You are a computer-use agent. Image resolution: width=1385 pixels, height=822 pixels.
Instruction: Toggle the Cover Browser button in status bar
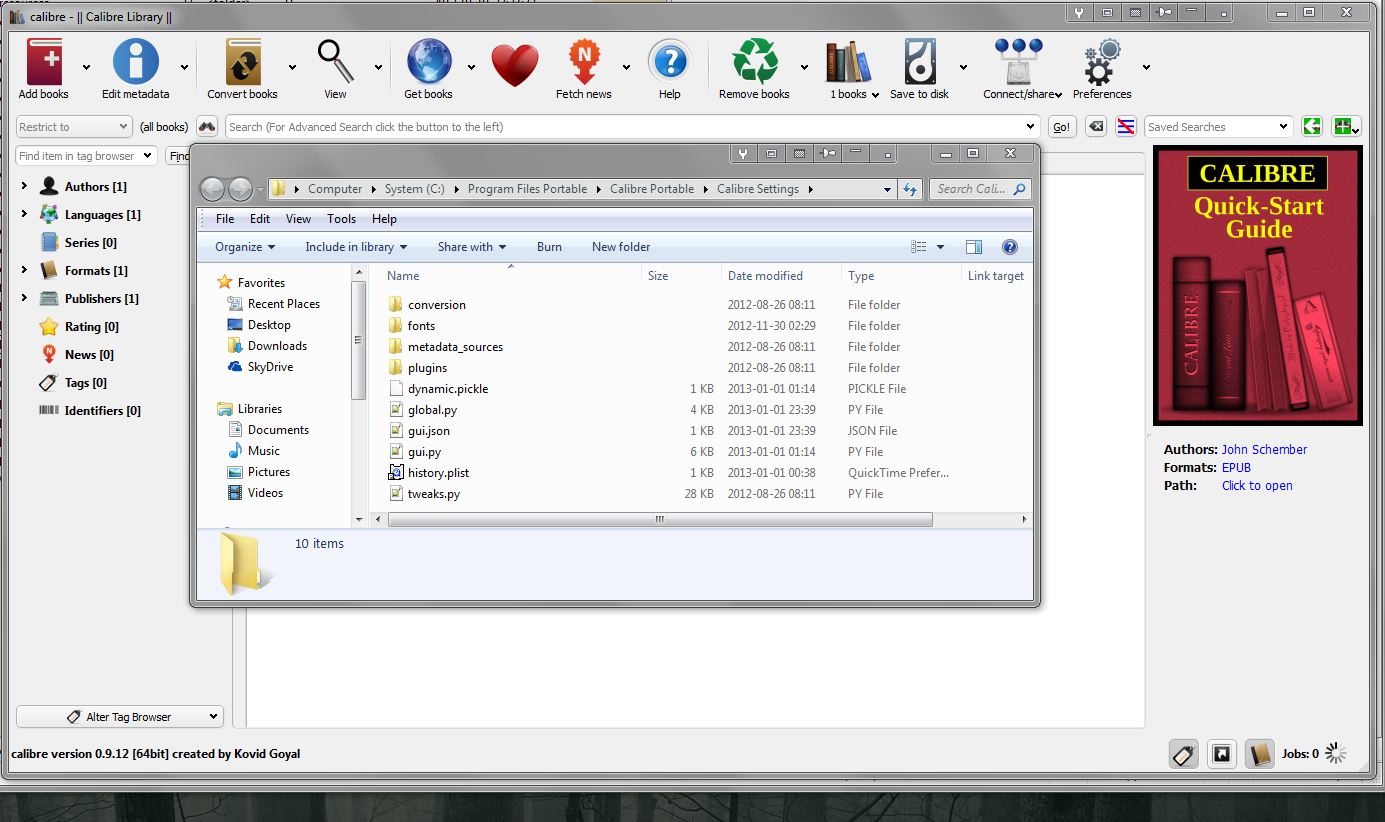pos(1222,754)
